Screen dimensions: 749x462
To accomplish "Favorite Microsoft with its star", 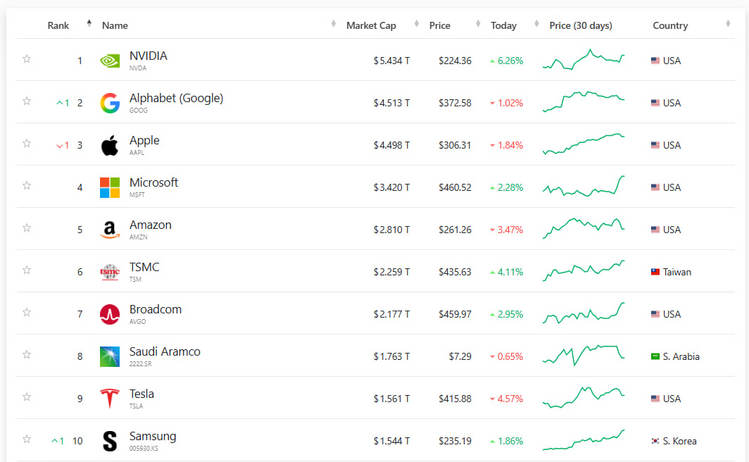I will click(27, 185).
